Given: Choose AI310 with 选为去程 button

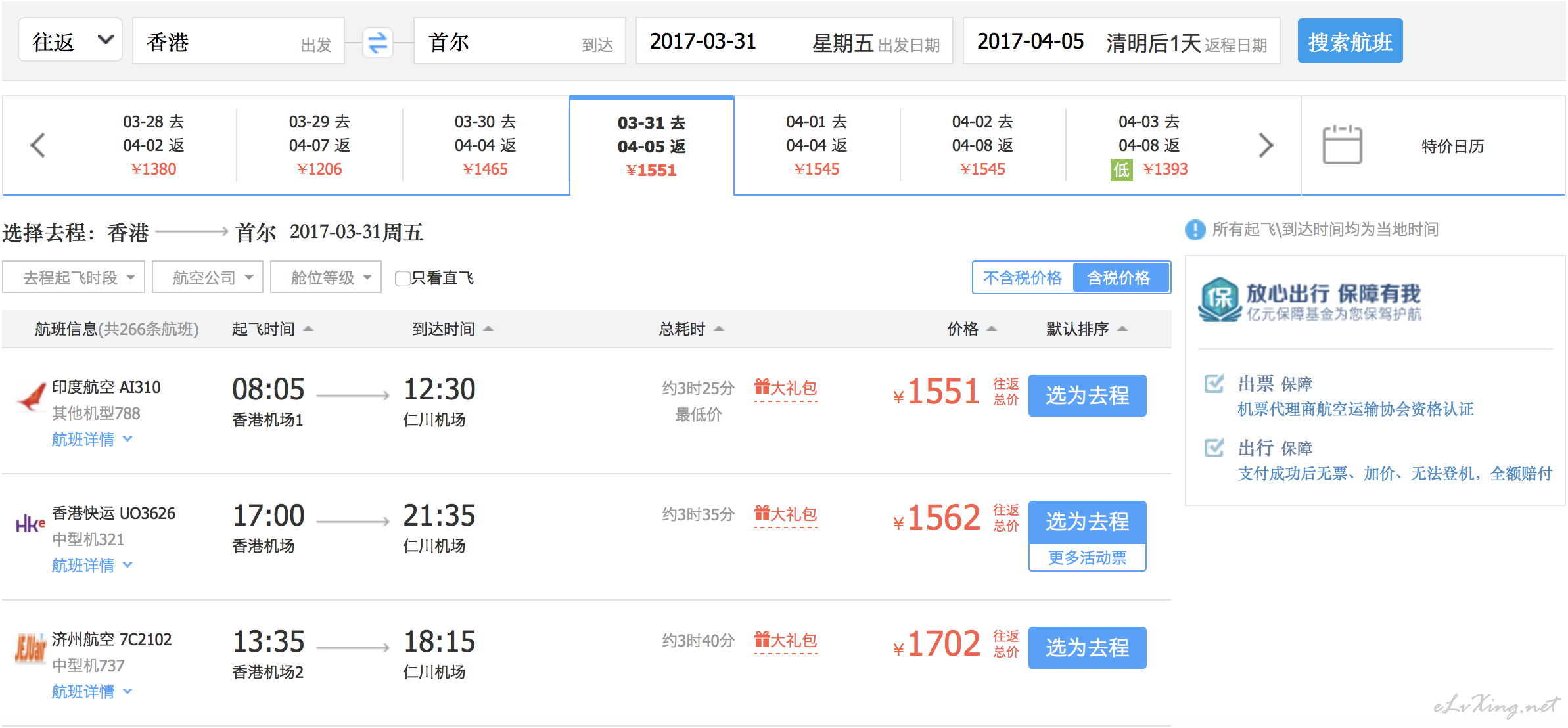Looking at the screenshot, I should 1087,396.
